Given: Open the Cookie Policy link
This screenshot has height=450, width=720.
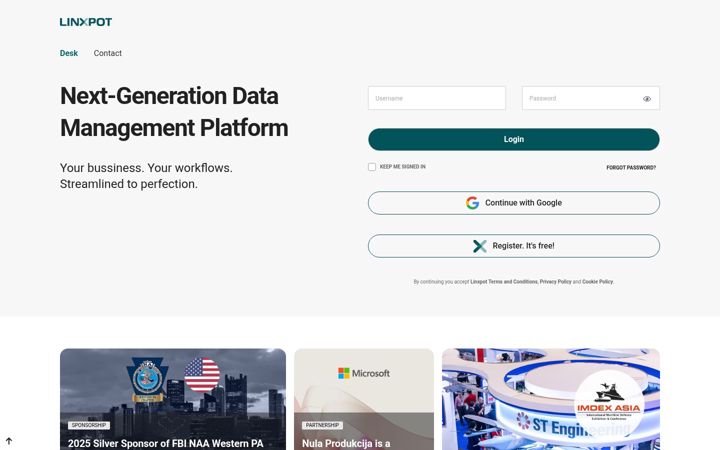Looking at the screenshot, I should pos(597,282).
